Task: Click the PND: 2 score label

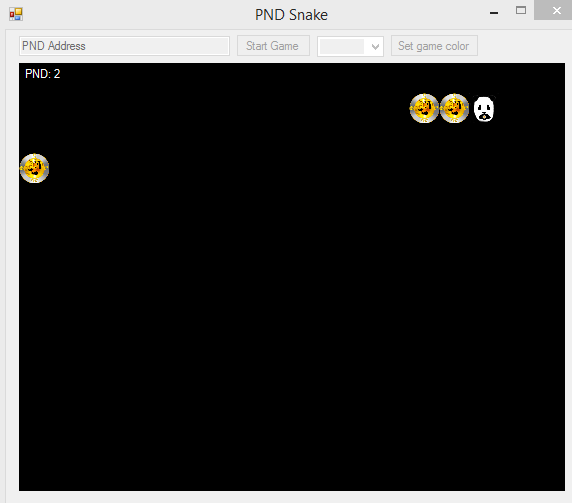Action: 43,74
